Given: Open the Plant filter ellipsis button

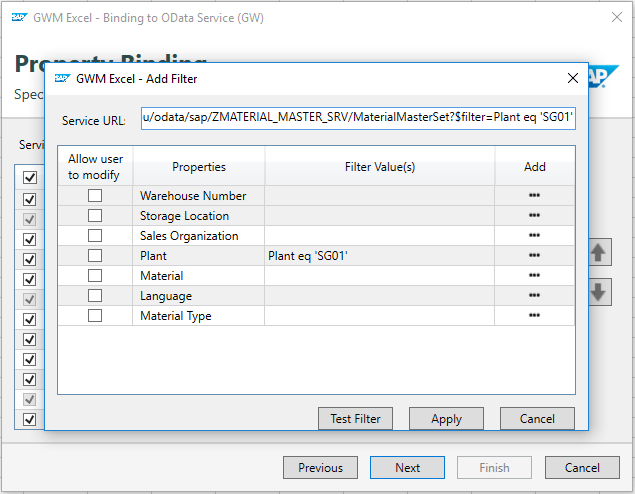Looking at the screenshot, I should pyautogui.click(x=534, y=256).
